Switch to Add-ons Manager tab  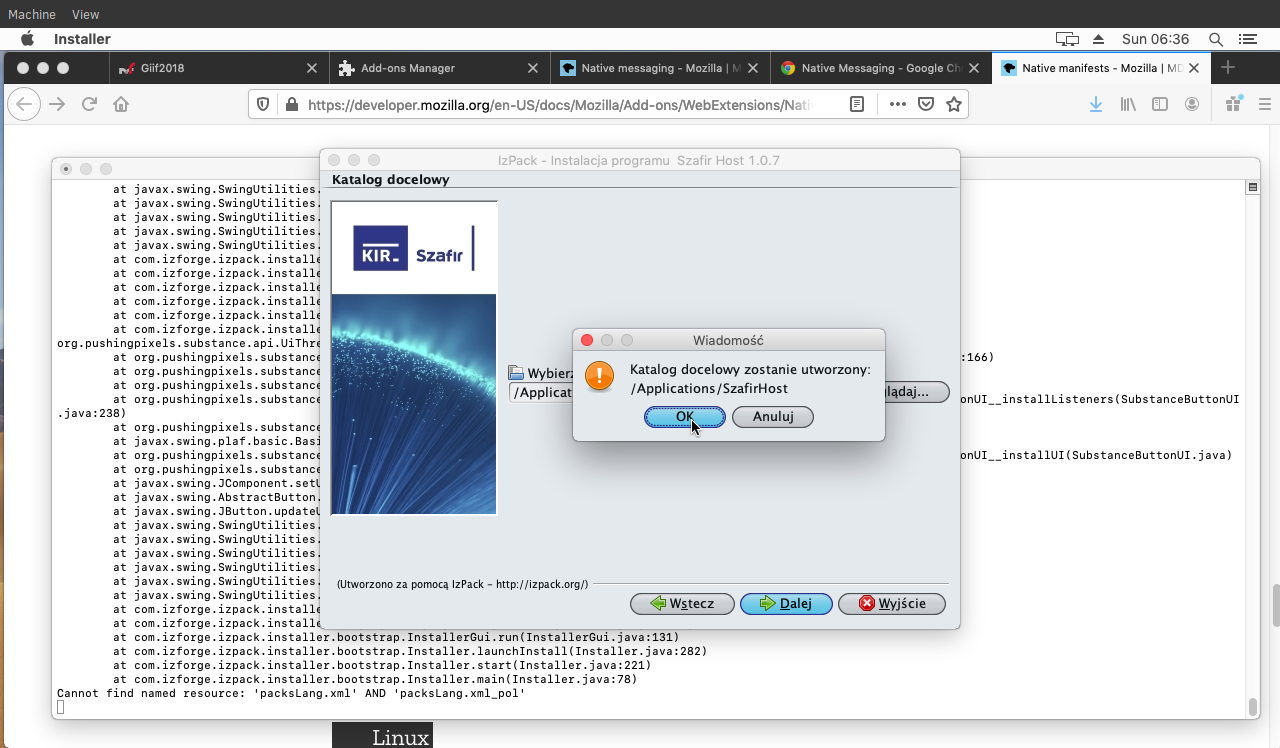407,68
